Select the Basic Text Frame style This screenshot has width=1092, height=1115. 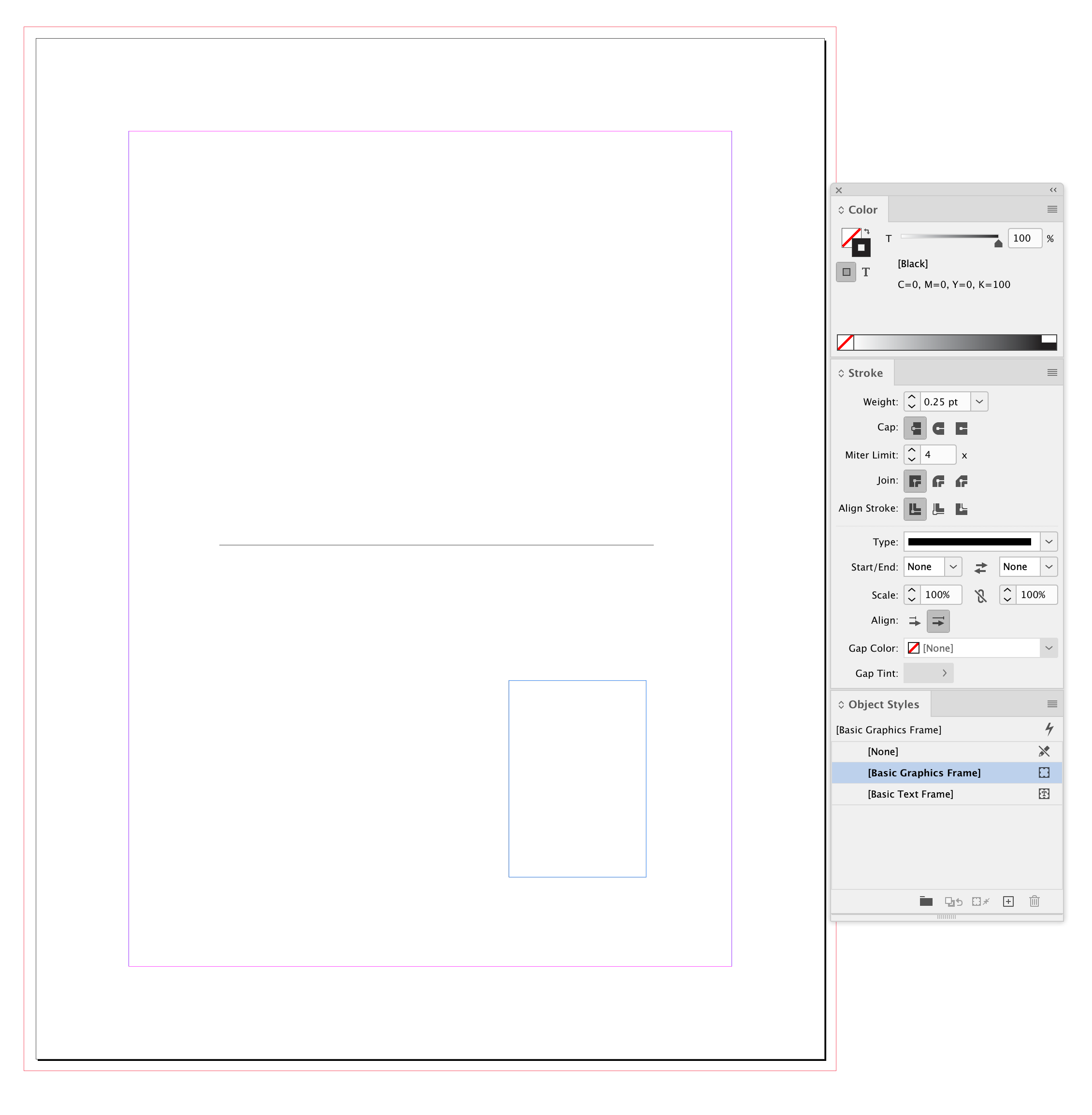tap(910, 794)
